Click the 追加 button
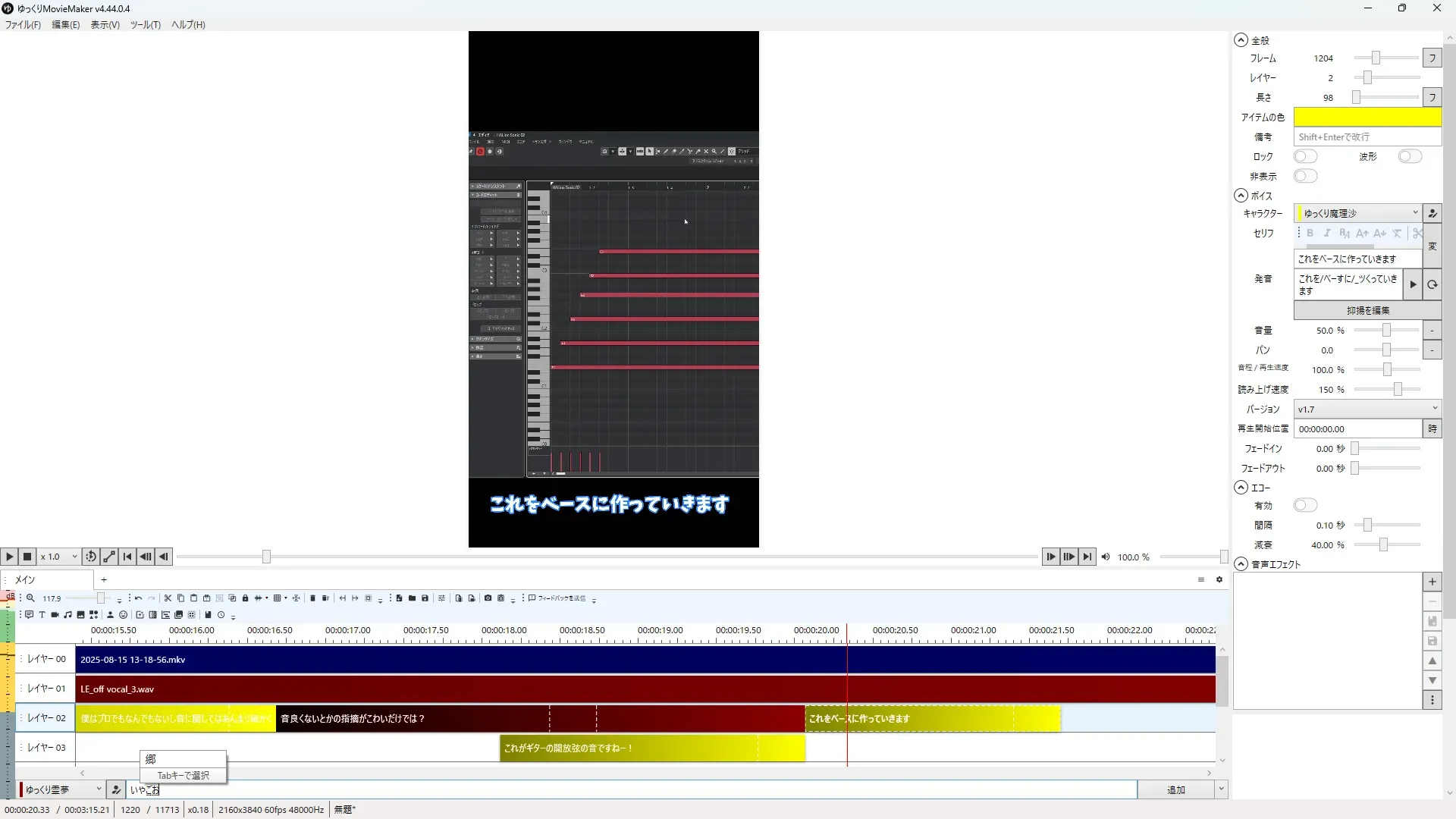Screen dimensions: 1456x819 (x=1175, y=789)
